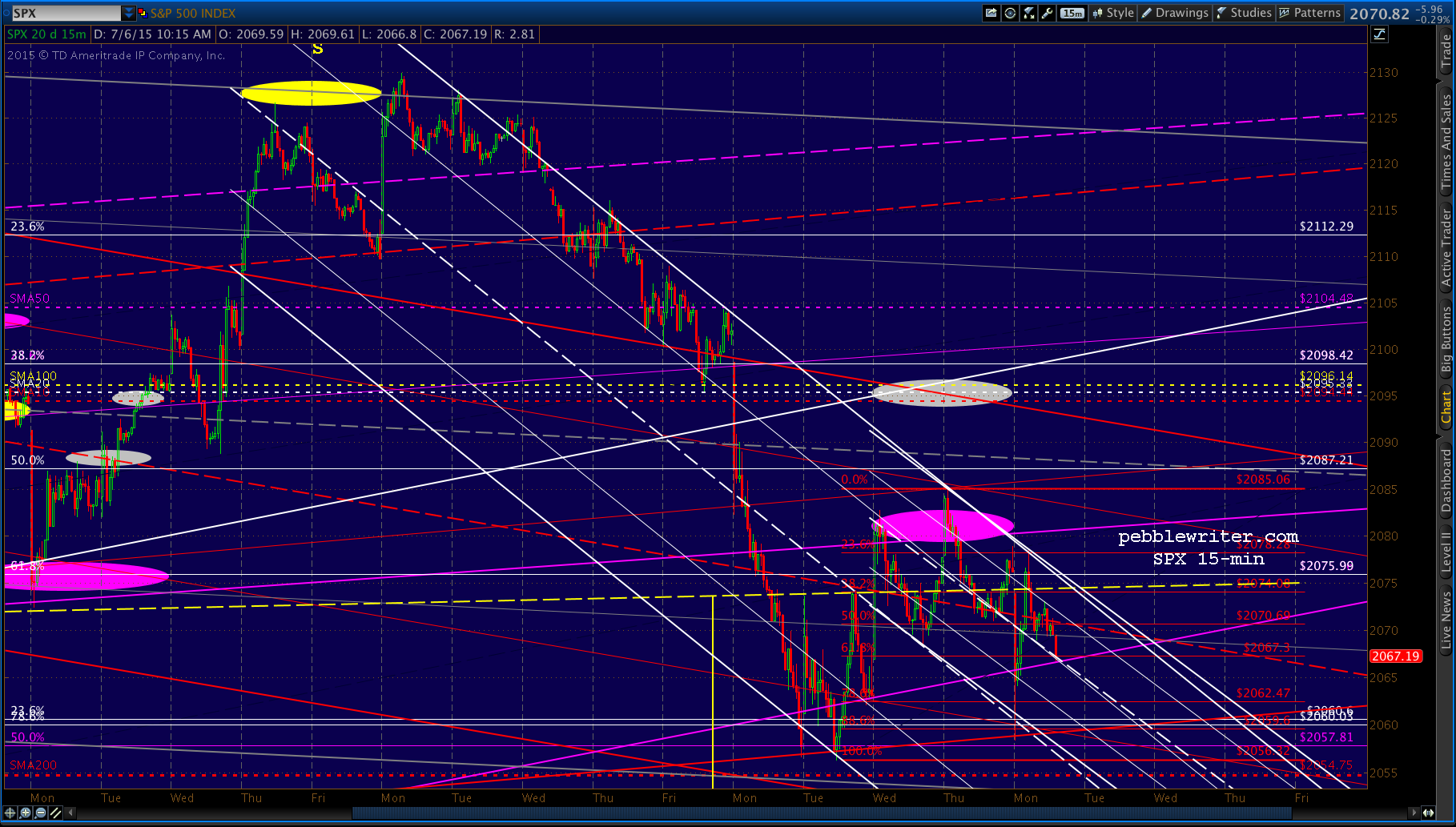Click the $2112.29 Fibonacci price label

[x=1326, y=227]
